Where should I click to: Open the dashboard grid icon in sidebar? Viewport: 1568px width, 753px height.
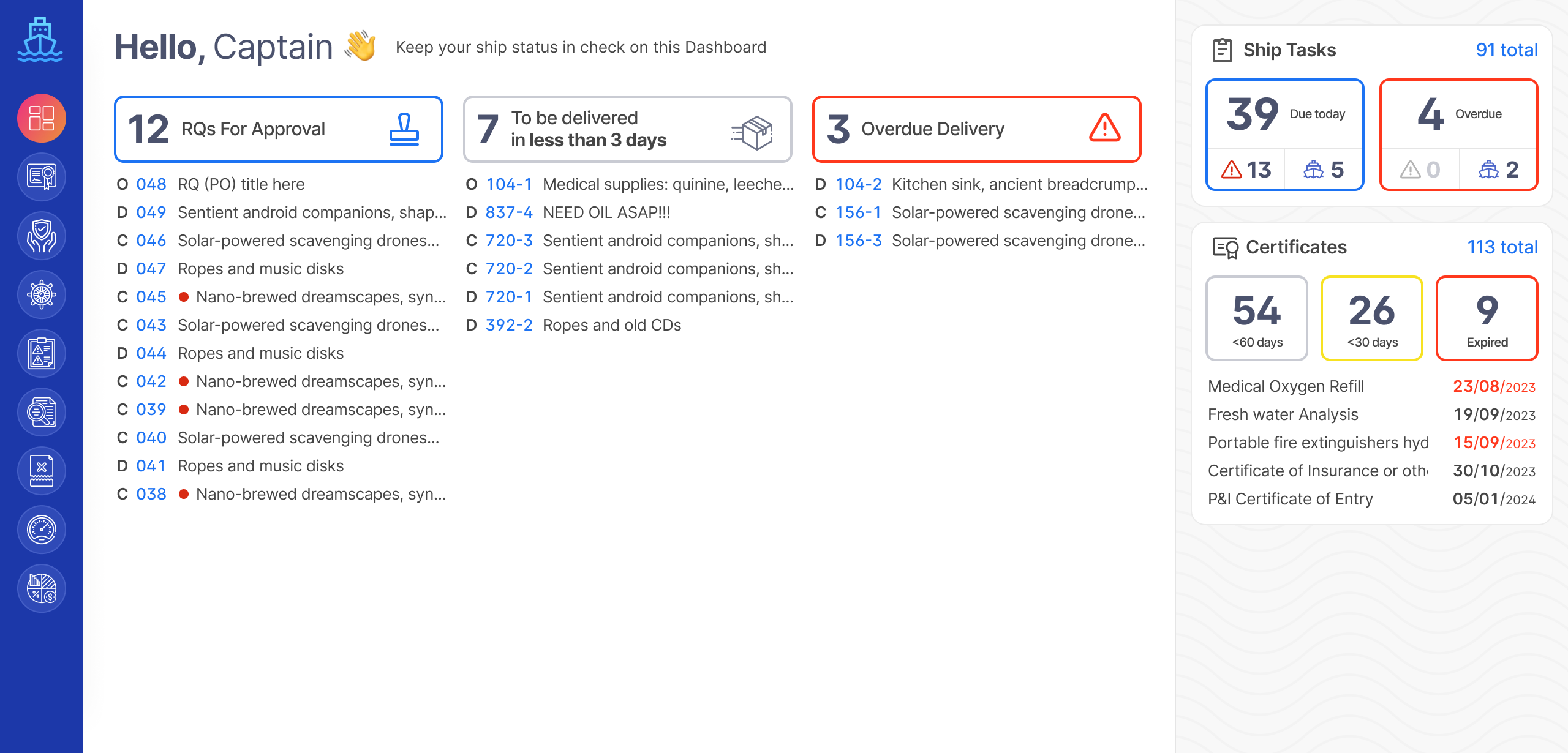point(42,118)
